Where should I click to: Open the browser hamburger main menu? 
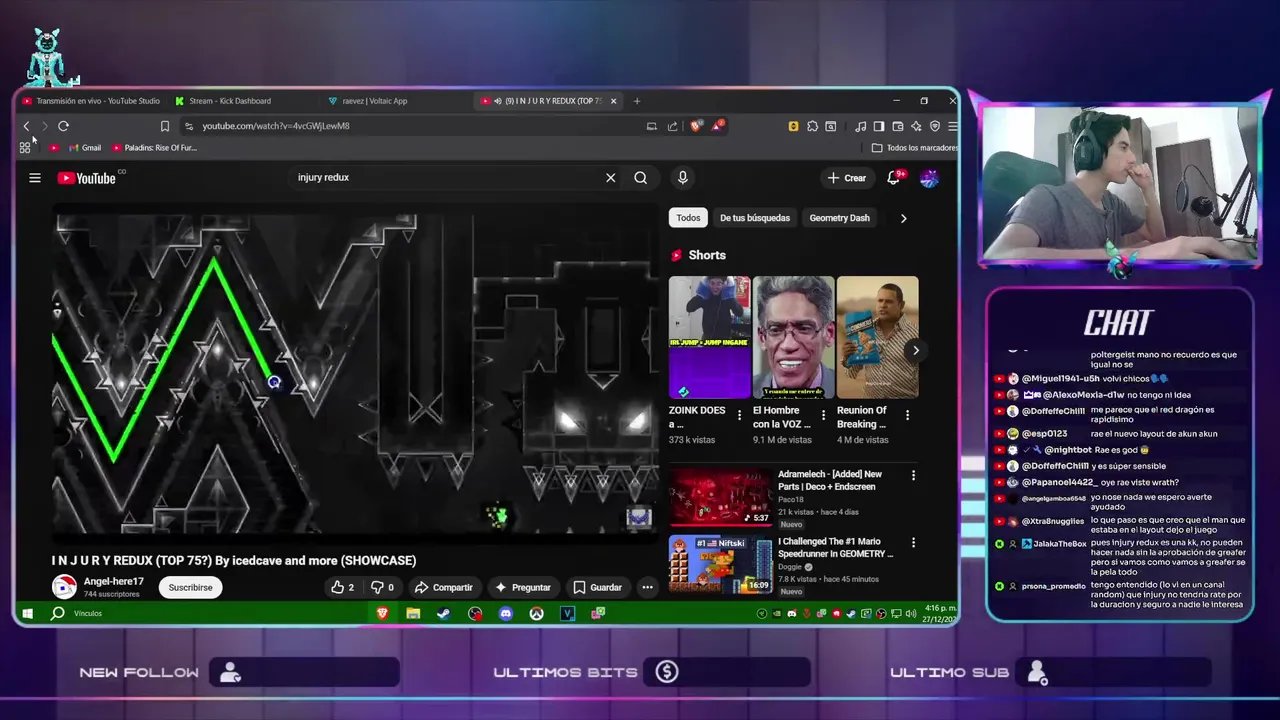(x=953, y=126)
